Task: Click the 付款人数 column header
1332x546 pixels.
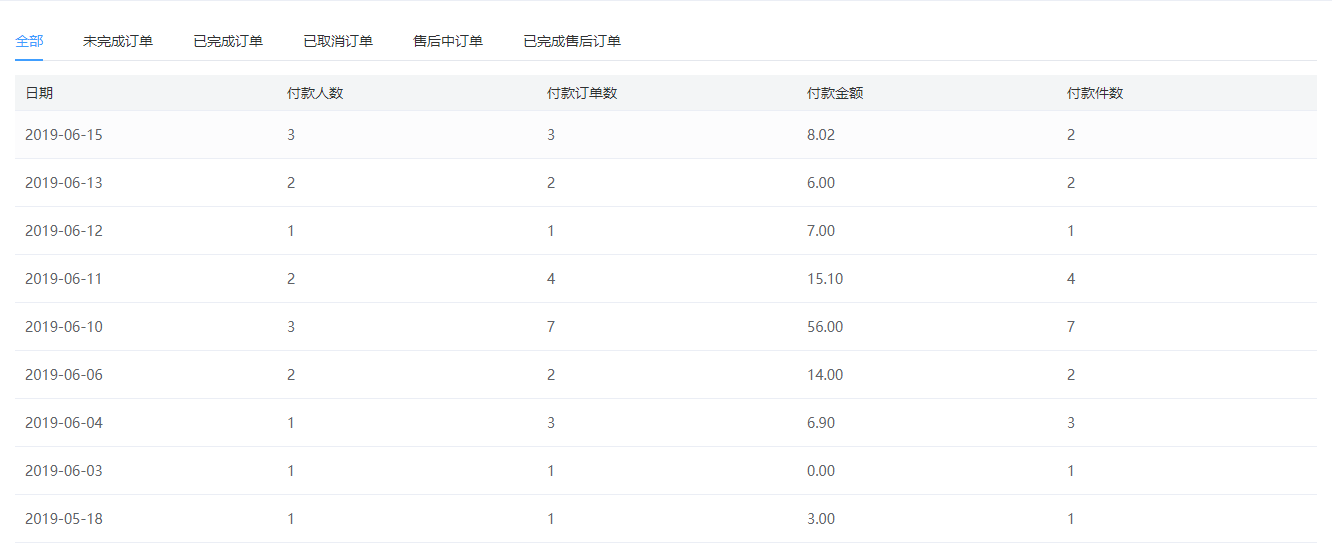Action: [x=315, y=93]
